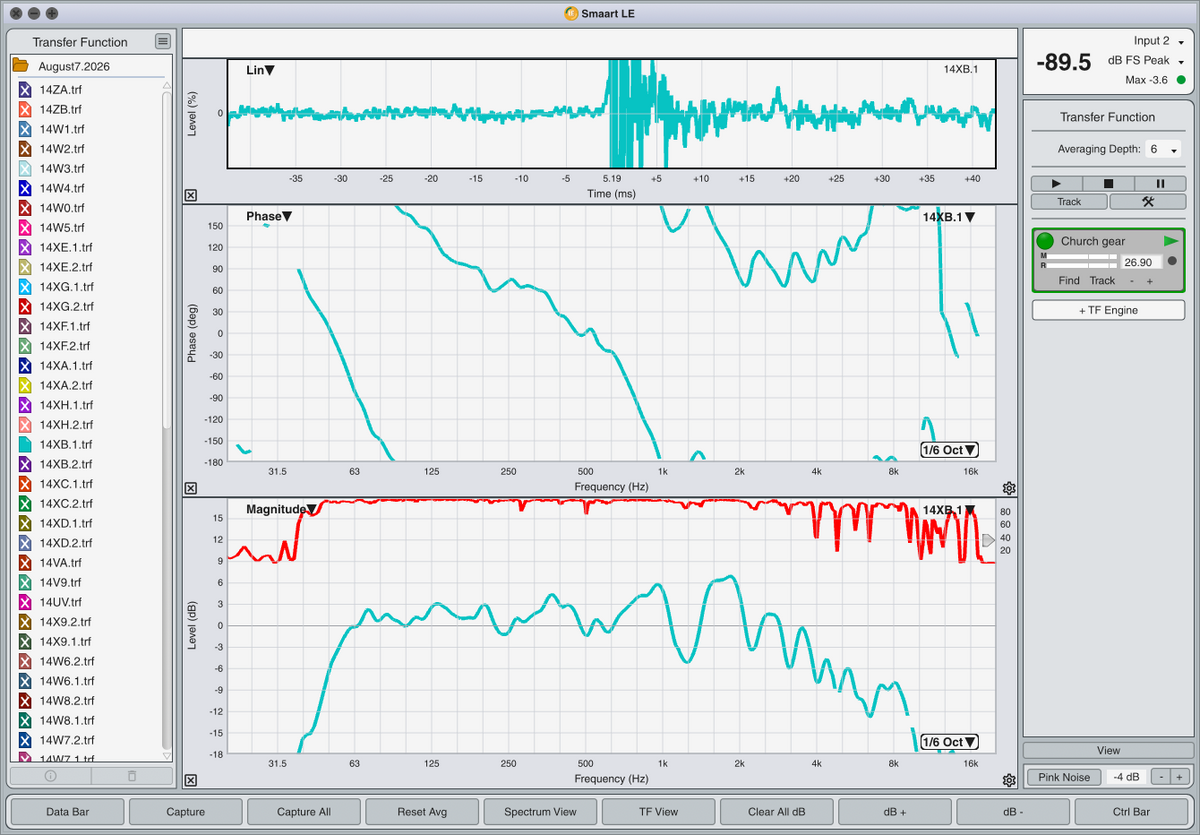Open the Magnitude plot type dropdown

[281, 509]
